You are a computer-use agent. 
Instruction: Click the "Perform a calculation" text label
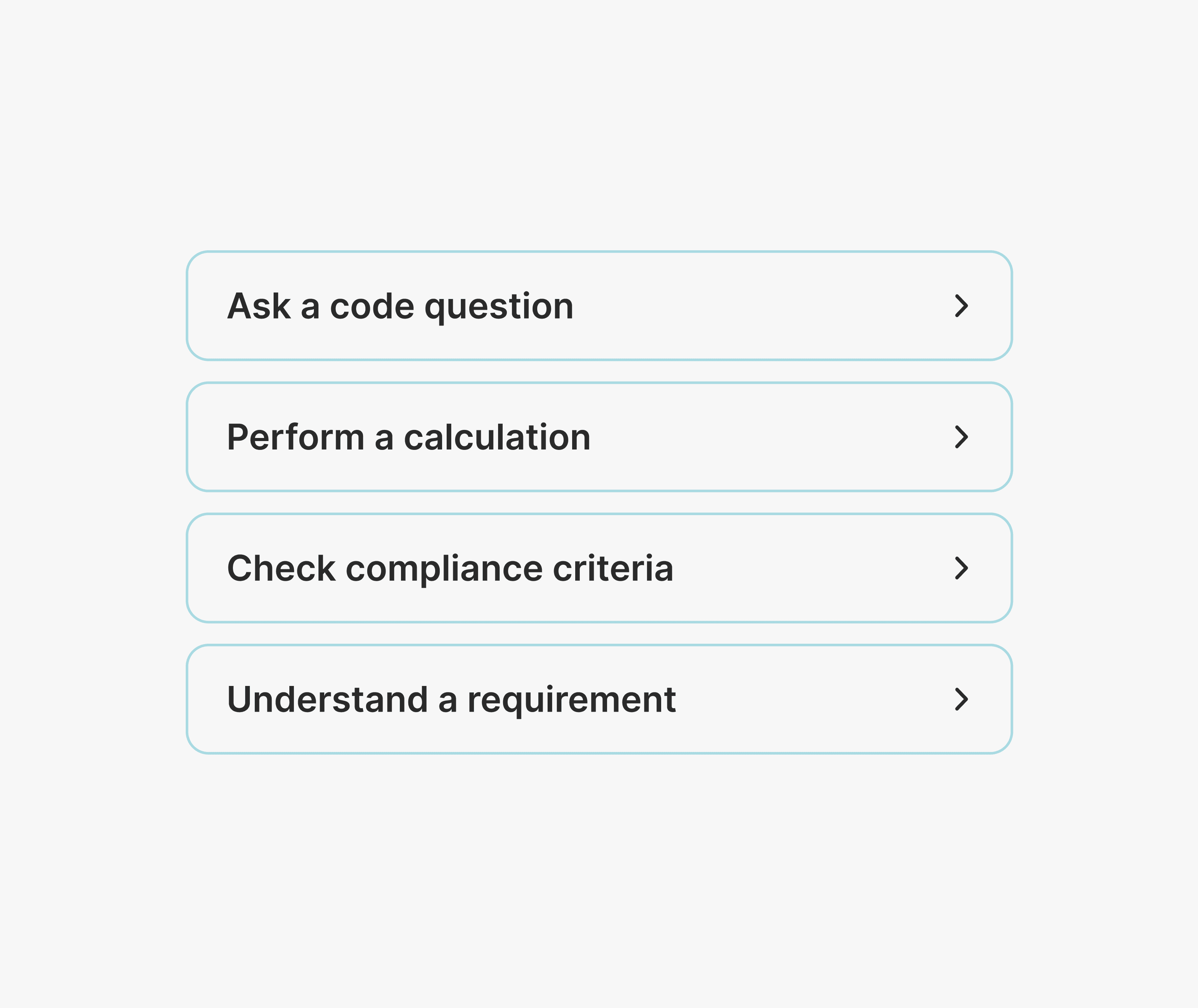coord(408,438)
